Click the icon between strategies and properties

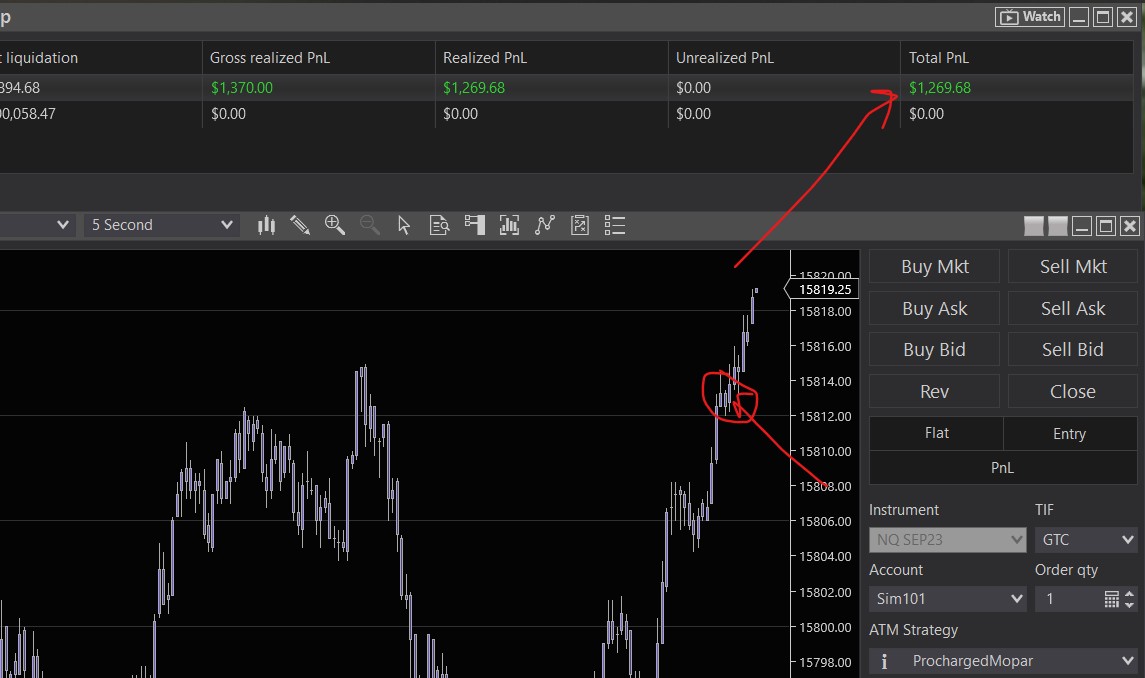click(x=580, y=225)
